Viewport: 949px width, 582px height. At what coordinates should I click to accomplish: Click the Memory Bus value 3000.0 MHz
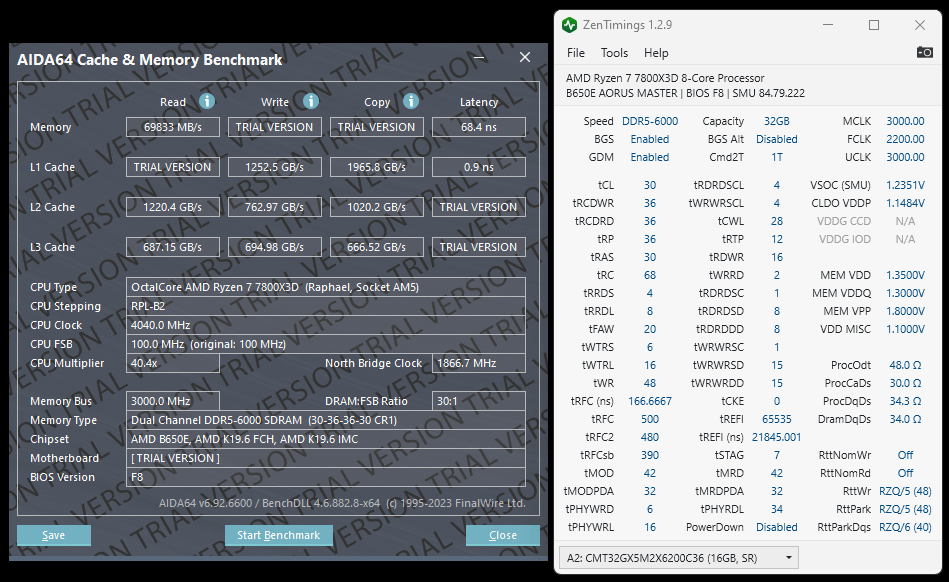coord(172,401)
